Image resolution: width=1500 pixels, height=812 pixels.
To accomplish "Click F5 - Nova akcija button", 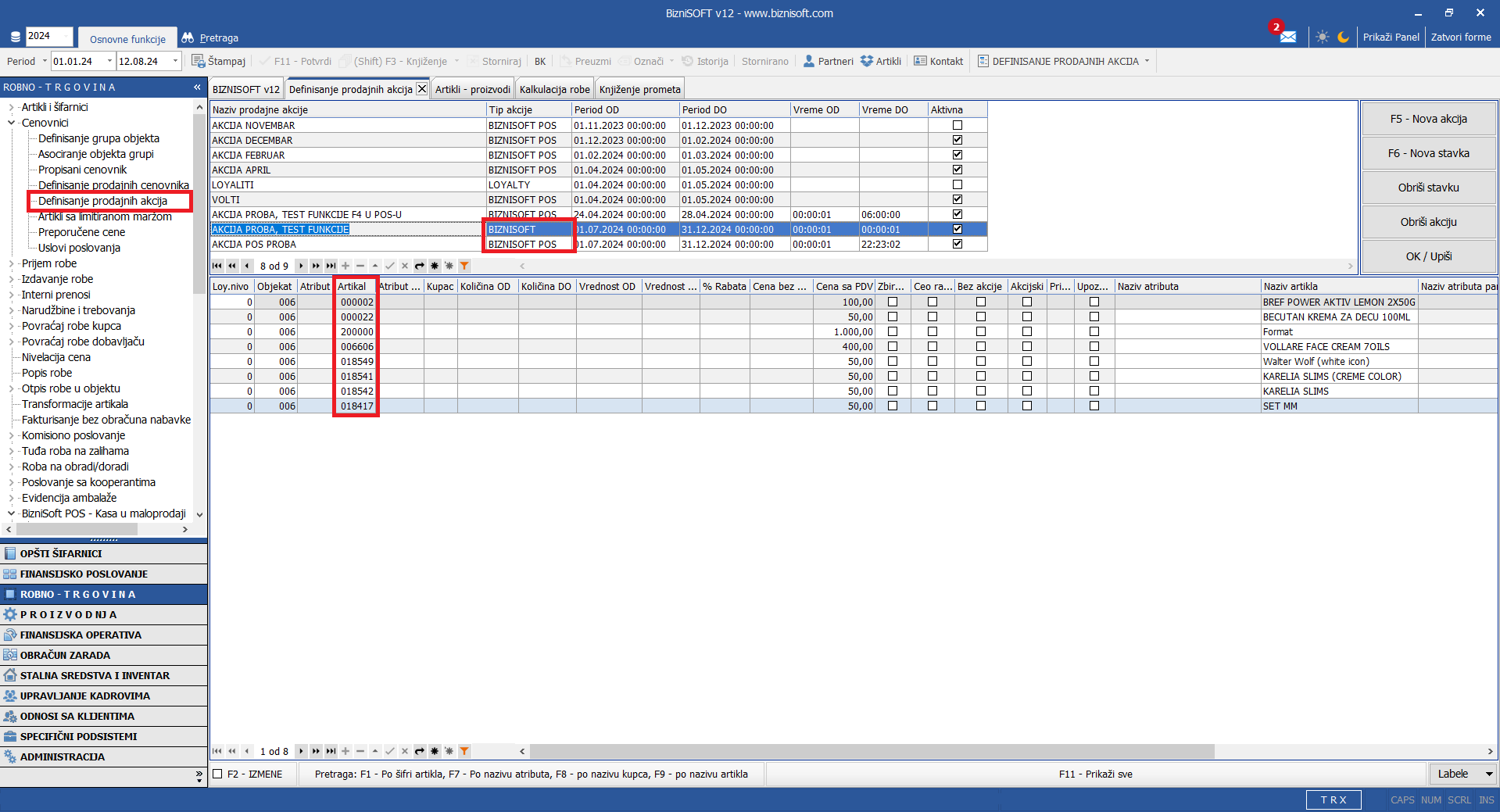I will [x=1428, y=119].
